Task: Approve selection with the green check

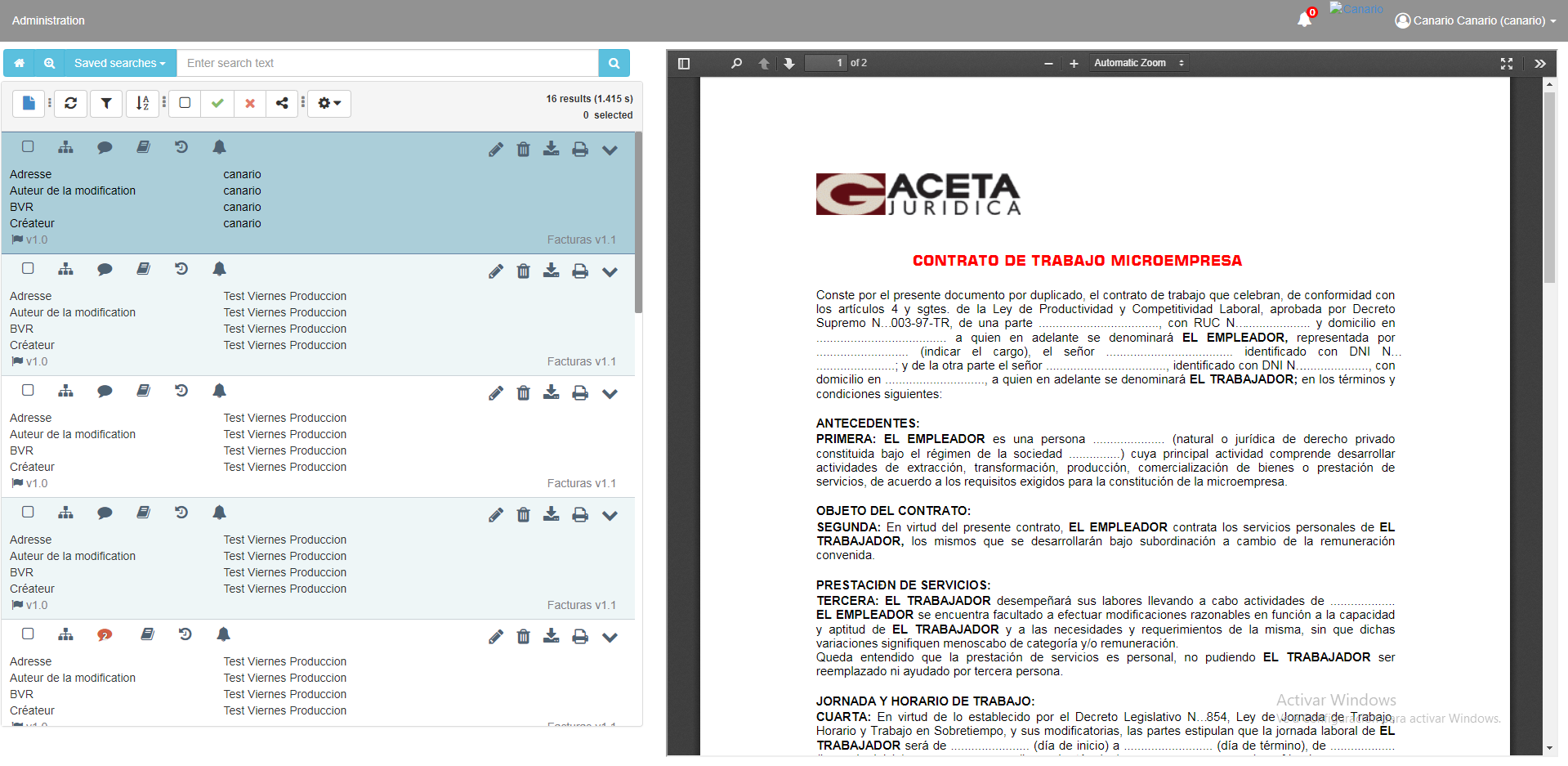Action: click(x=217, y=103)
